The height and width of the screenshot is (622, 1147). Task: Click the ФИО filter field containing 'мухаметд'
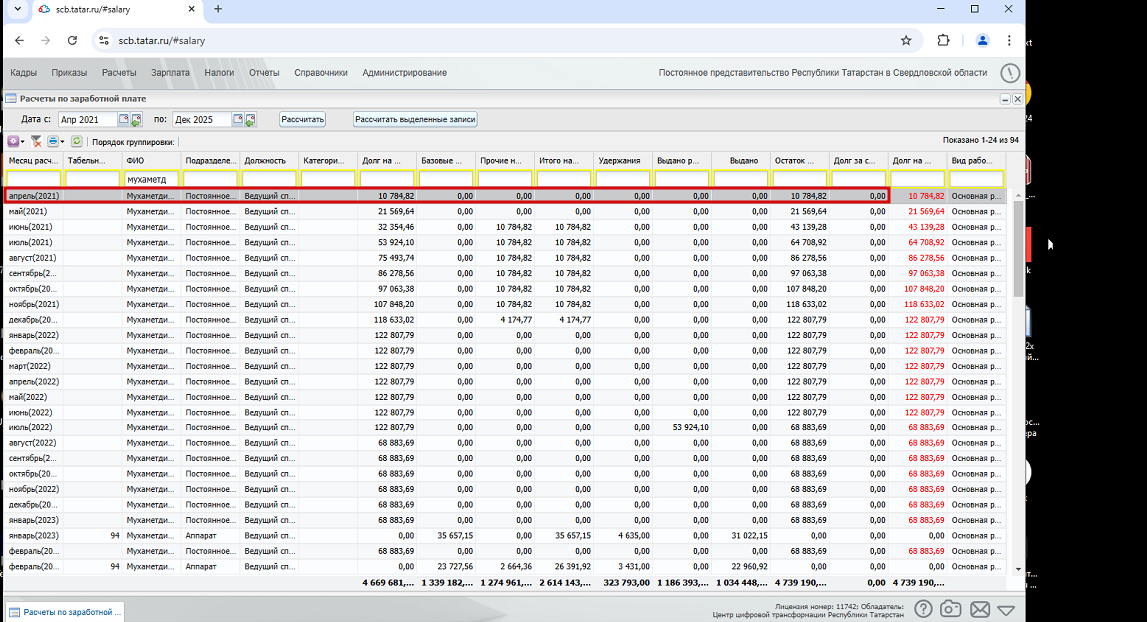pos(150,179)
